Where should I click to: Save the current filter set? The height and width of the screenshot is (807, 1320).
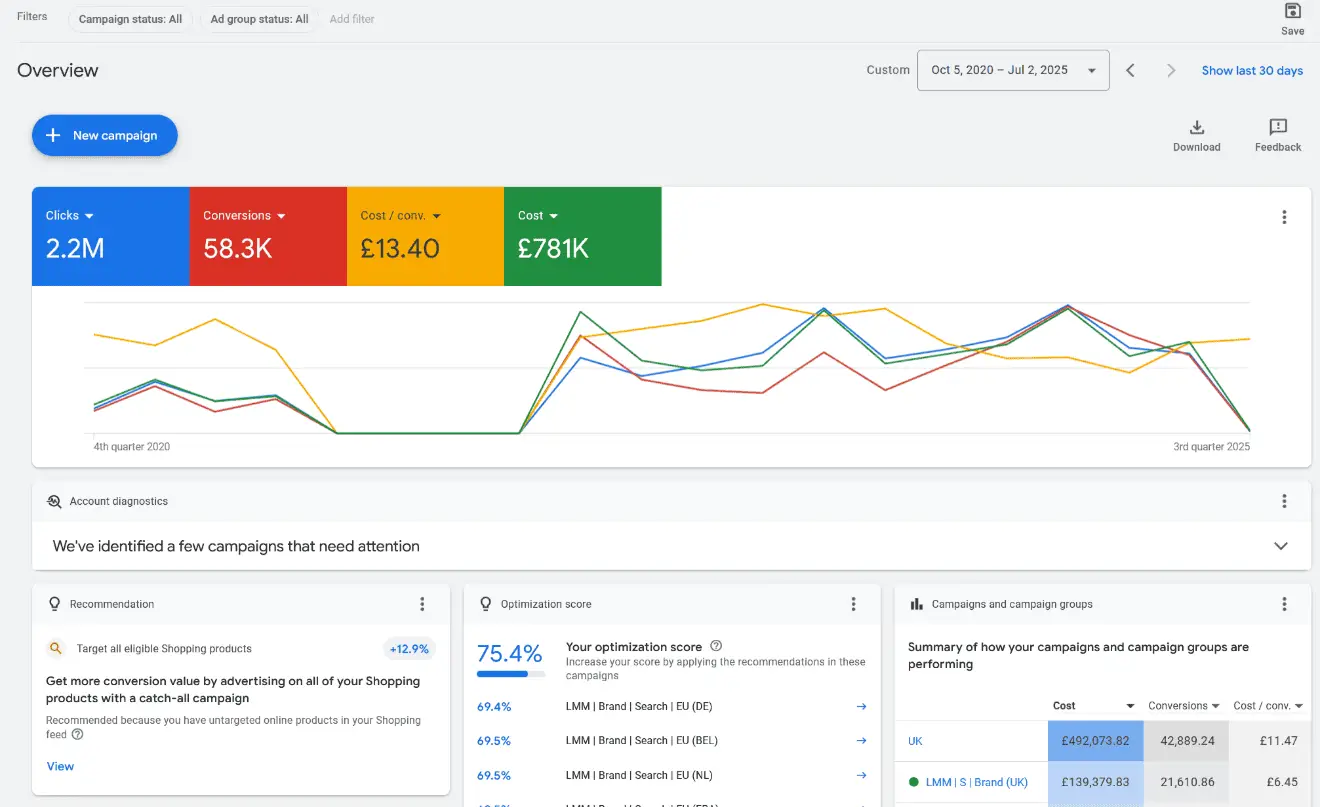pyautogui.click(x=1292, y=19)
